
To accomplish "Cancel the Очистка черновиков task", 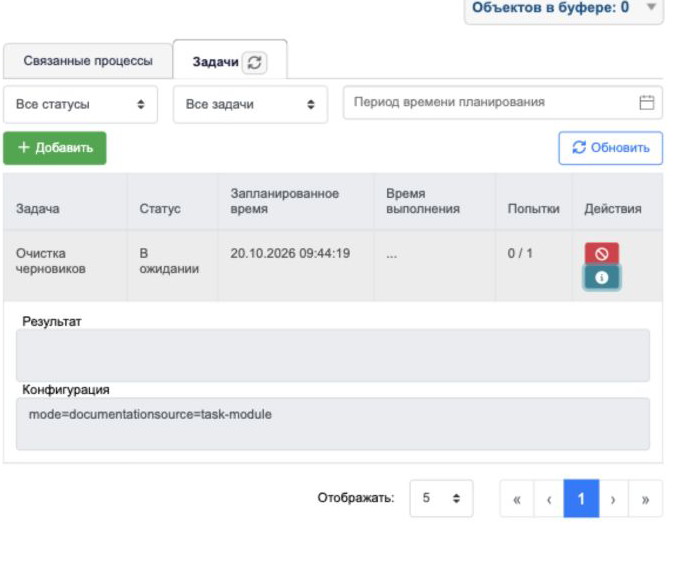I will coord(601,254).
